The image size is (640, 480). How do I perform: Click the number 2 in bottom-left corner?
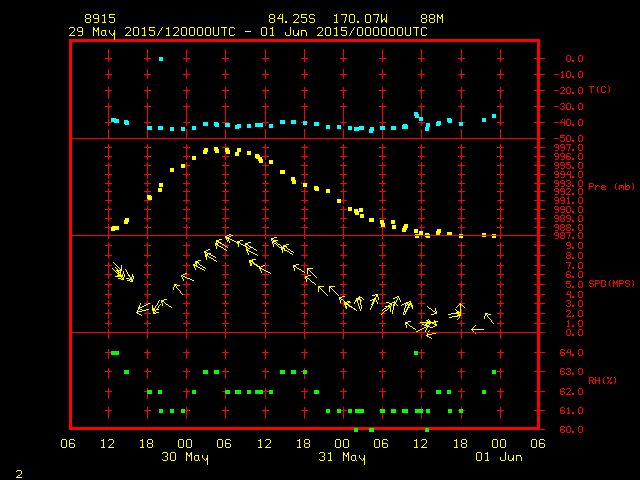coord(18,471)
